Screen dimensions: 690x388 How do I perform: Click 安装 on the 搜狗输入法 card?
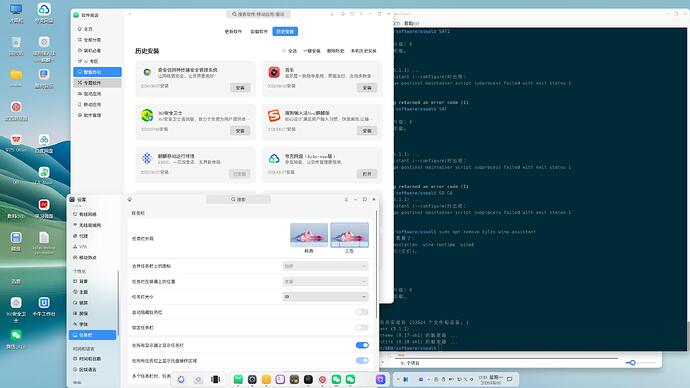[367, 131]
